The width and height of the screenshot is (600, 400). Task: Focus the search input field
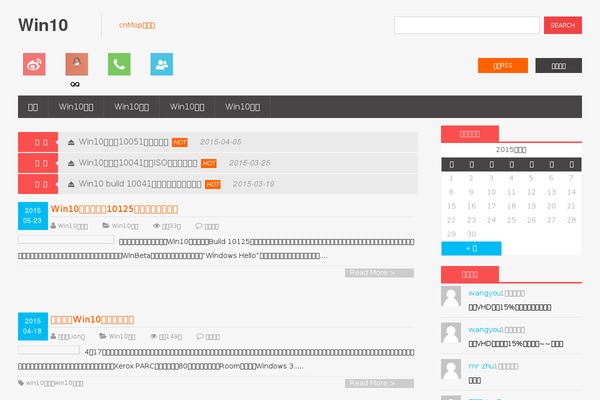(x=467, y=25)
